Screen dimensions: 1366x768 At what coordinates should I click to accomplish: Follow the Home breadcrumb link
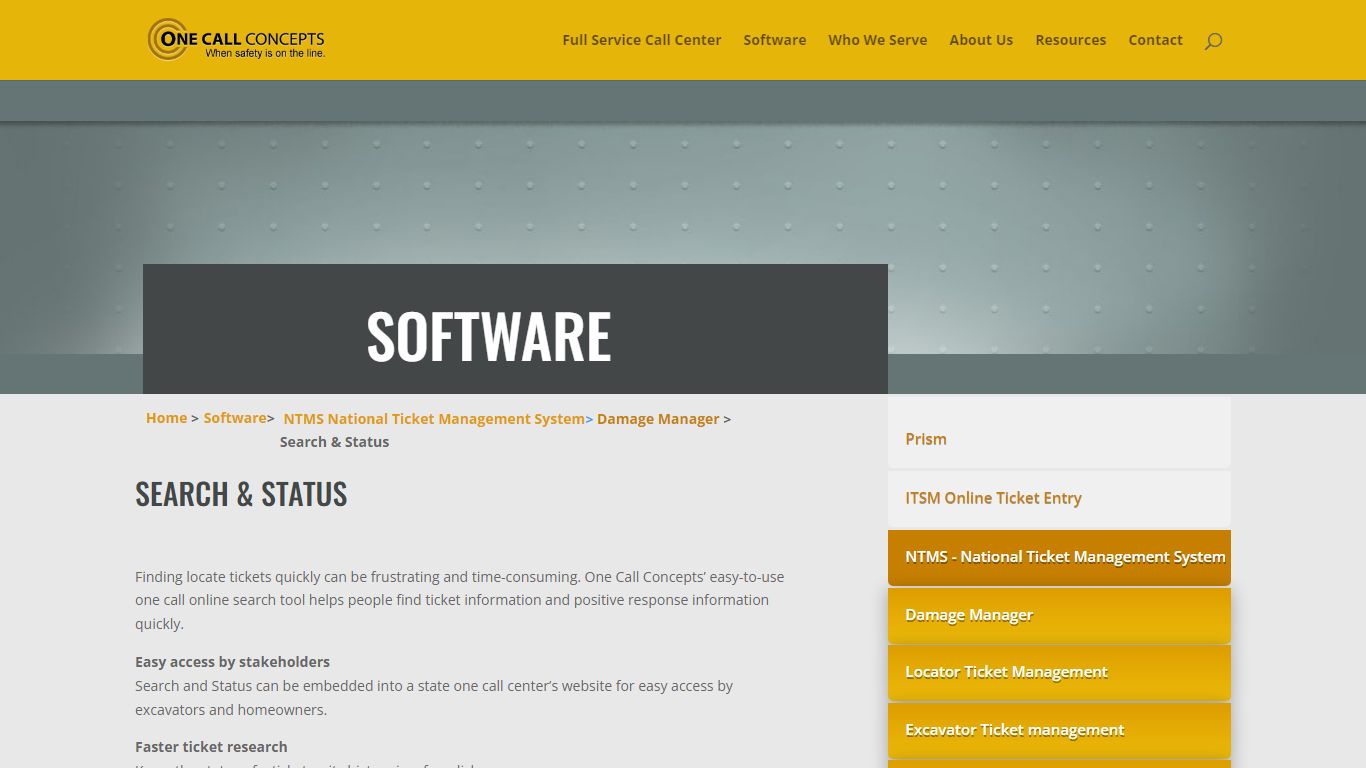pyautogui.click(x=166, y=418)
